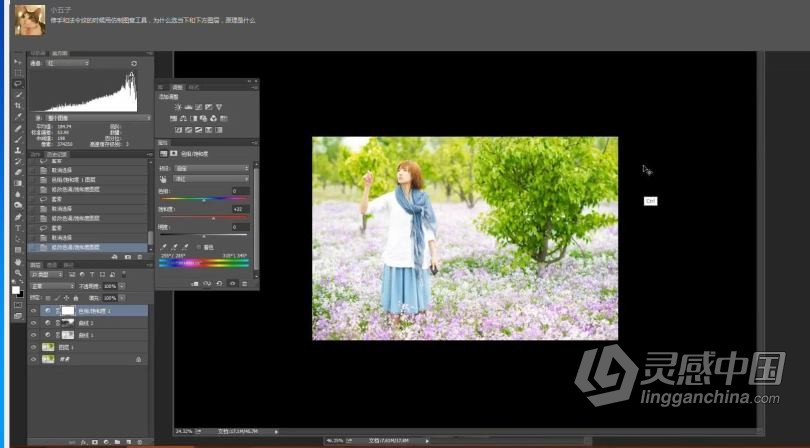Hide the Layer 1 layer
The image size is (810, 448).
click(34, 347)
